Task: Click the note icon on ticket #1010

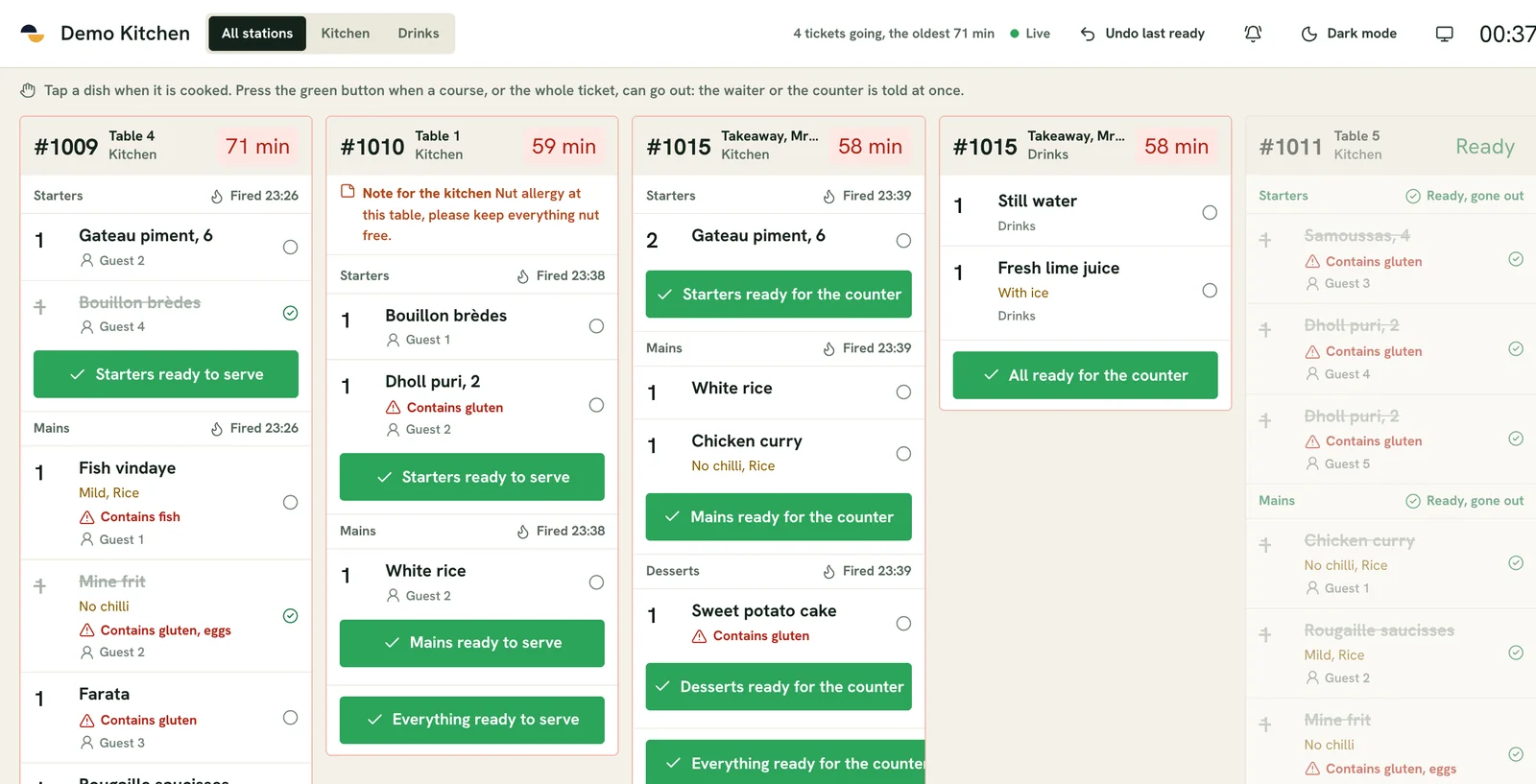Action: [348, 192]
